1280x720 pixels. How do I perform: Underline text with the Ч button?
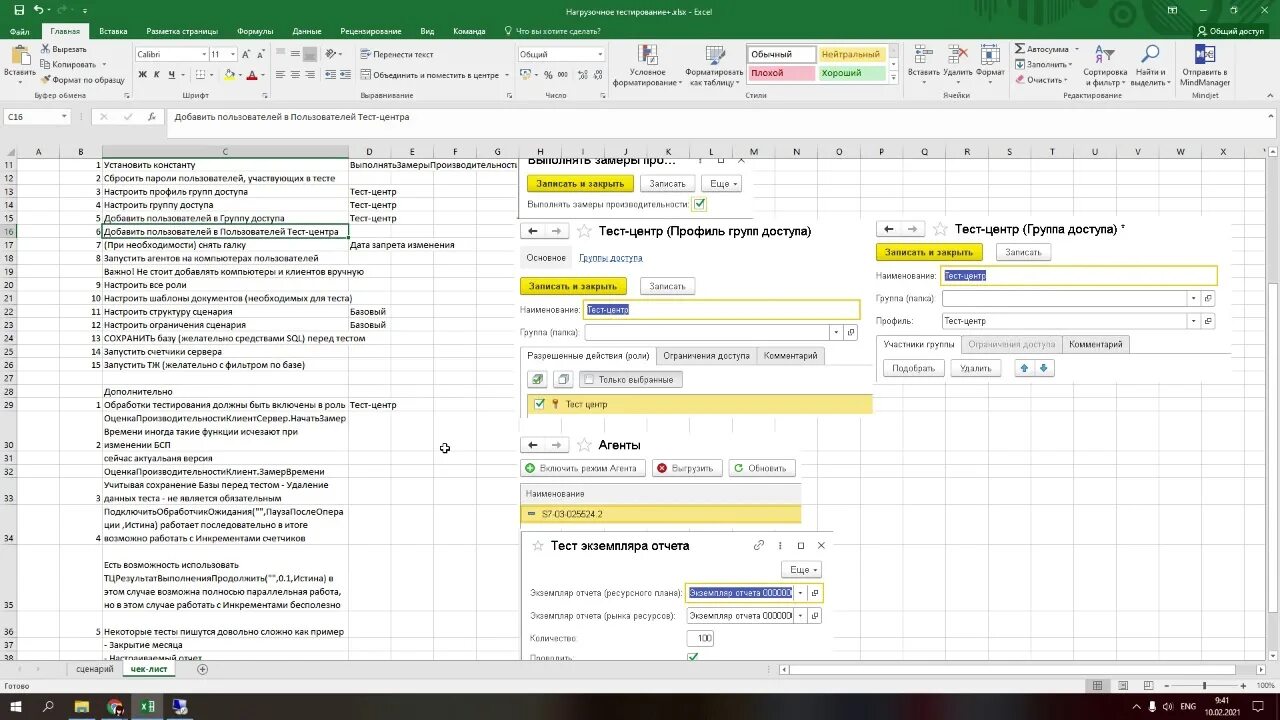coord(171,75)
